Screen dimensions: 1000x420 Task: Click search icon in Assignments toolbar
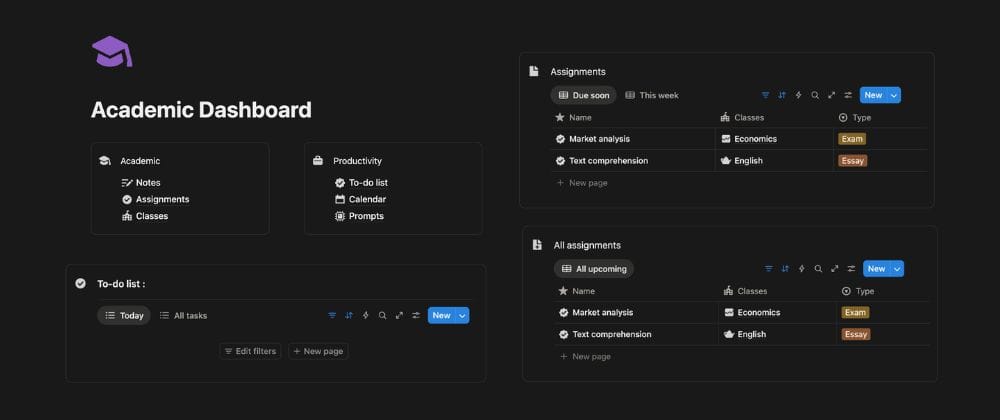(815, 96)
